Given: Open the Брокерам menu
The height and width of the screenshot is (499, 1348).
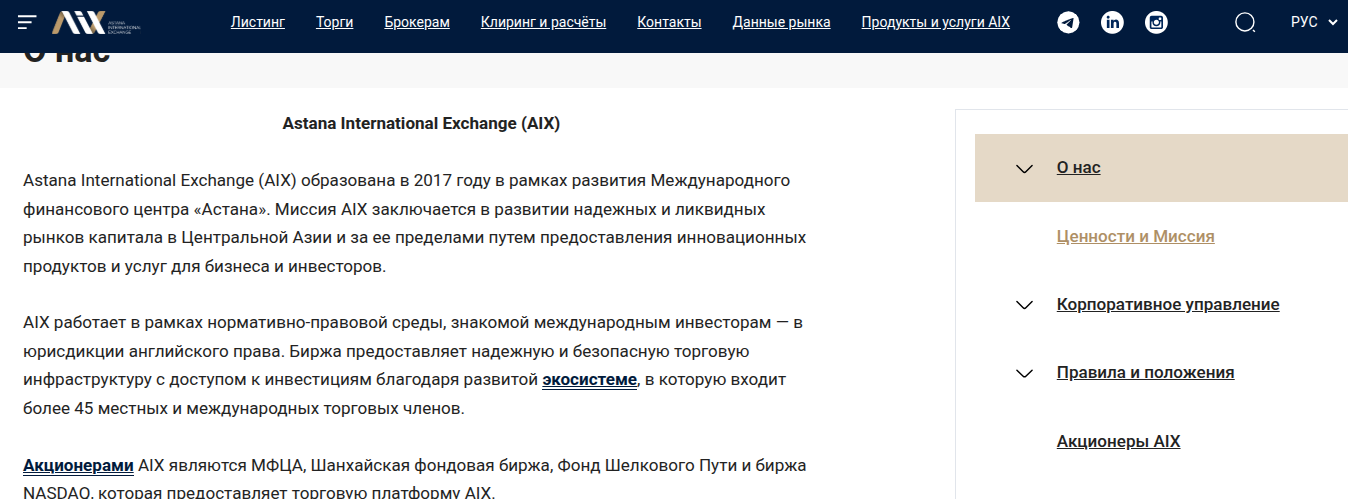Looking at the screenshot, I should click(x=417, y=22).
